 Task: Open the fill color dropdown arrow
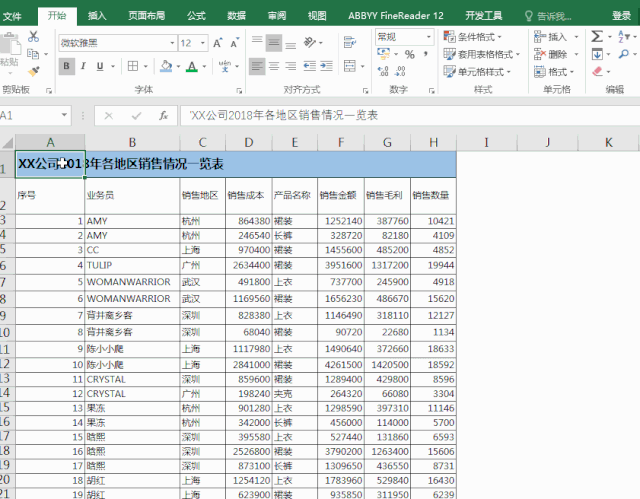tap(178, 66)
